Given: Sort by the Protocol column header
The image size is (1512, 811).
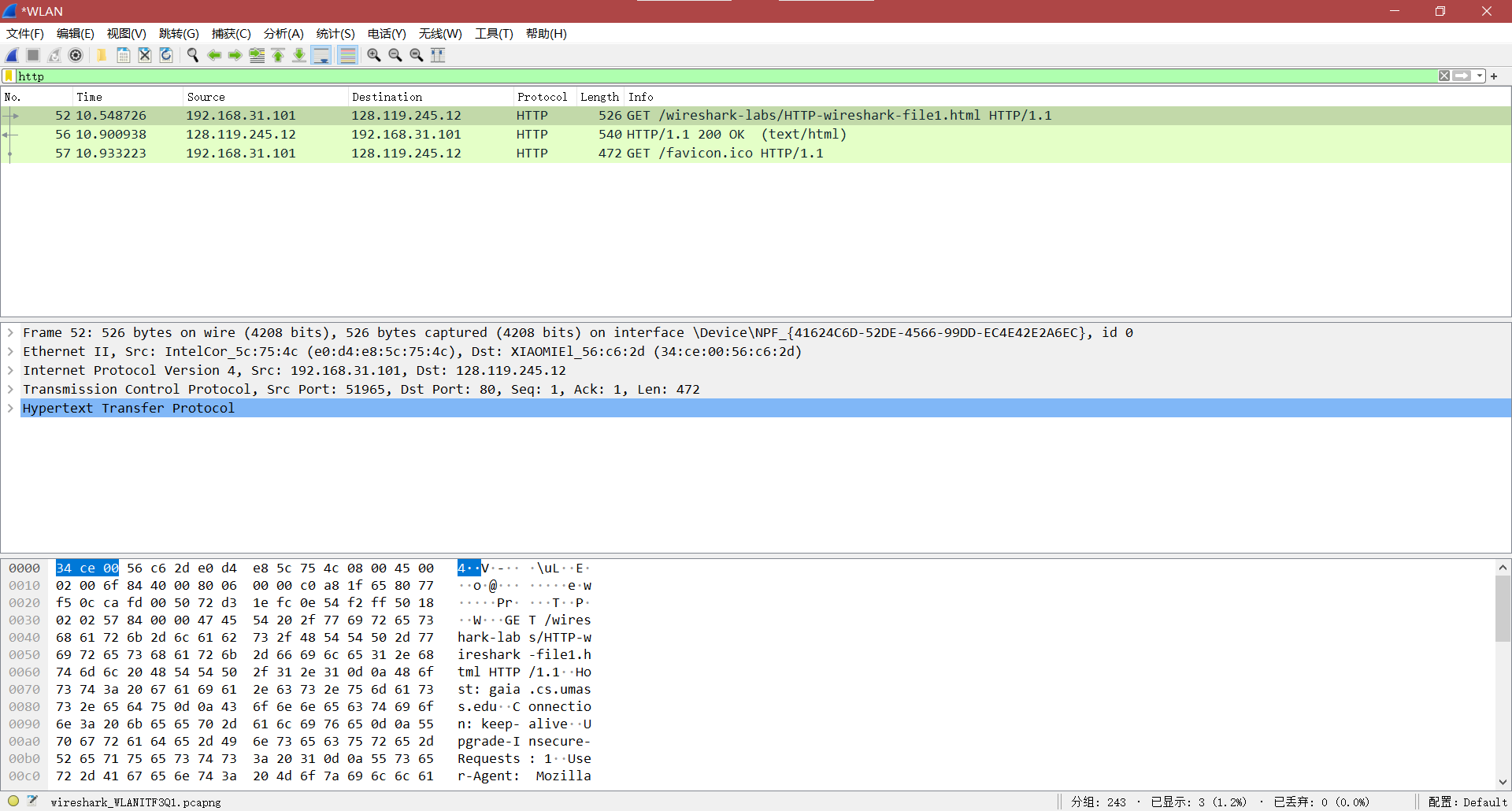Looking at the screenshot, I should [x=545, y=97].
